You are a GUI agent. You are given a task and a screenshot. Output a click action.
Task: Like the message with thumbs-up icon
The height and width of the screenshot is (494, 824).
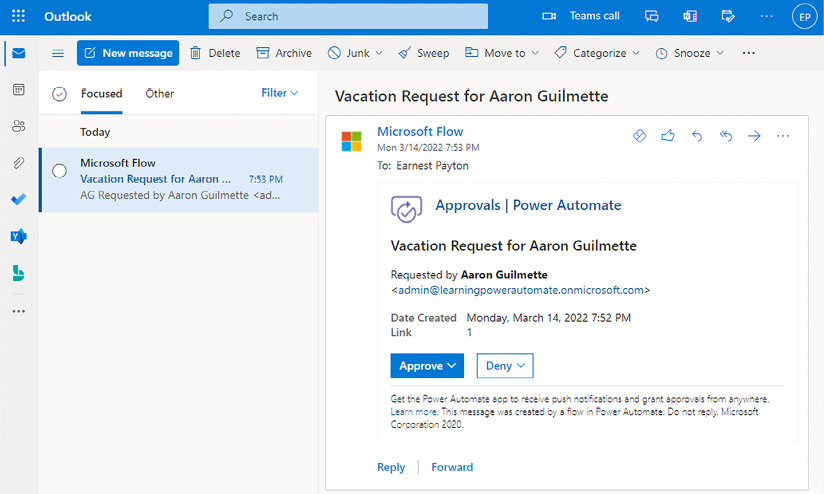668,136
